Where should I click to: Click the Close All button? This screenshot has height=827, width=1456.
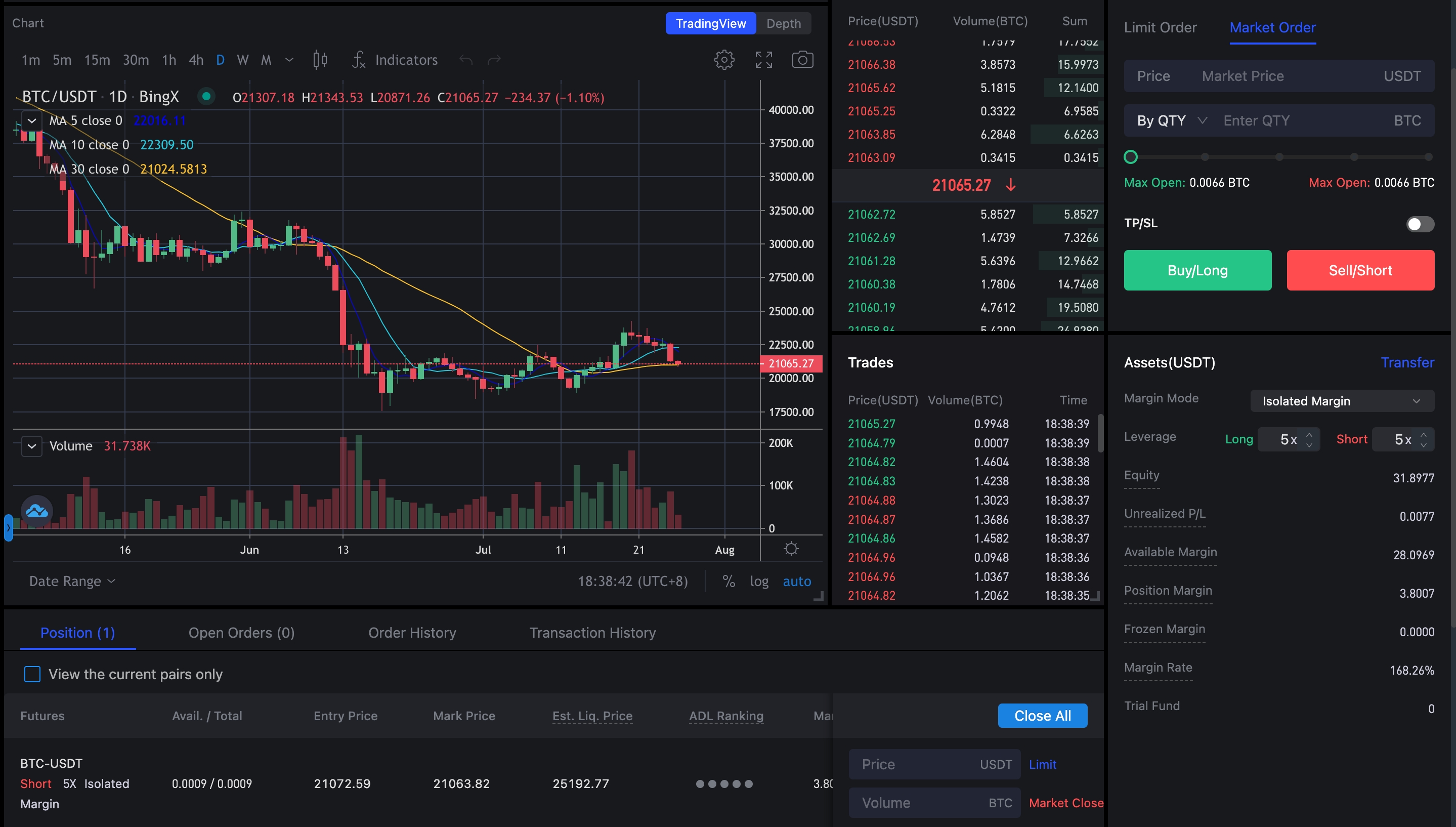click(x=1042, y=716)
